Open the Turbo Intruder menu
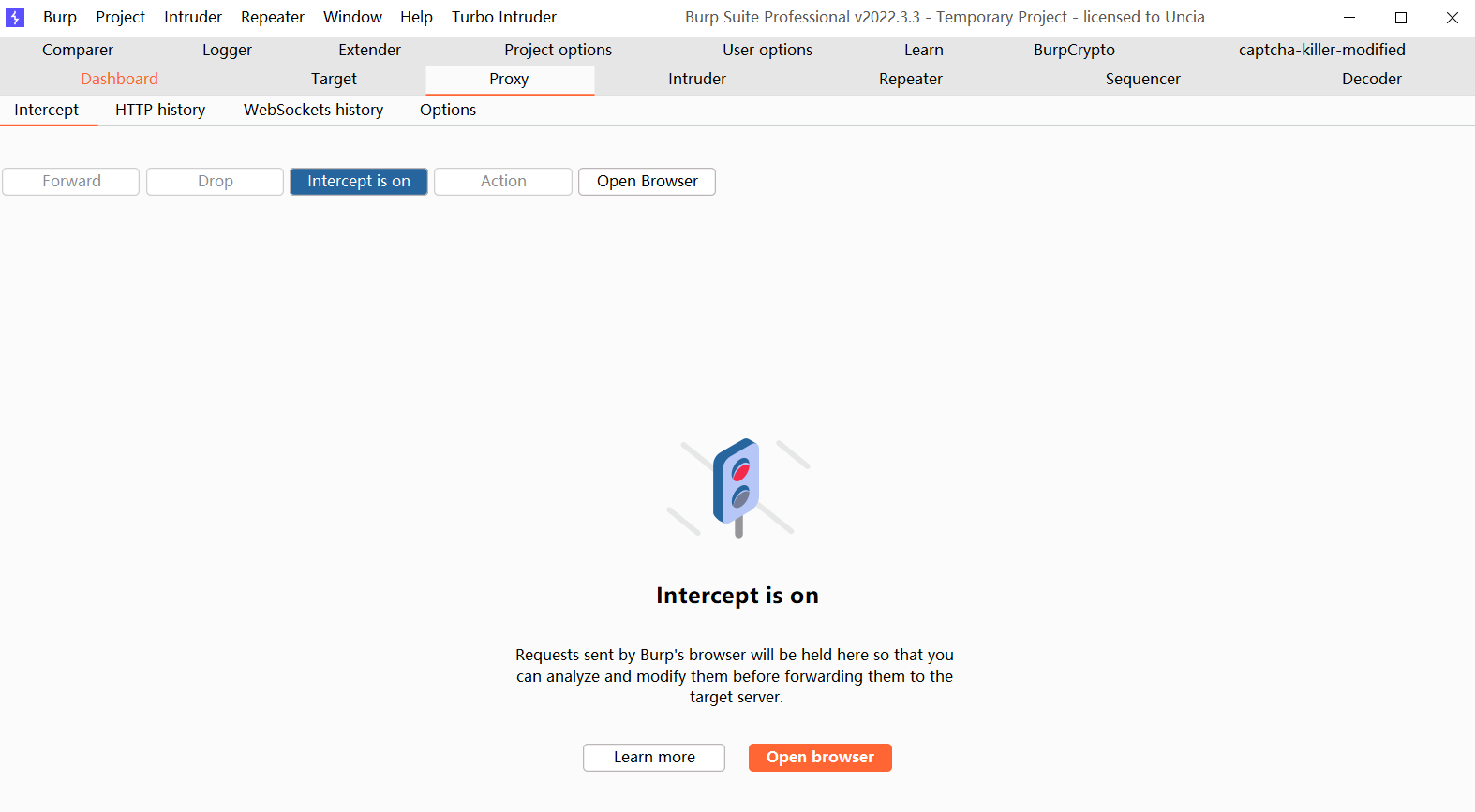The width and height of the screenshot is (1475, 812). 504,17
